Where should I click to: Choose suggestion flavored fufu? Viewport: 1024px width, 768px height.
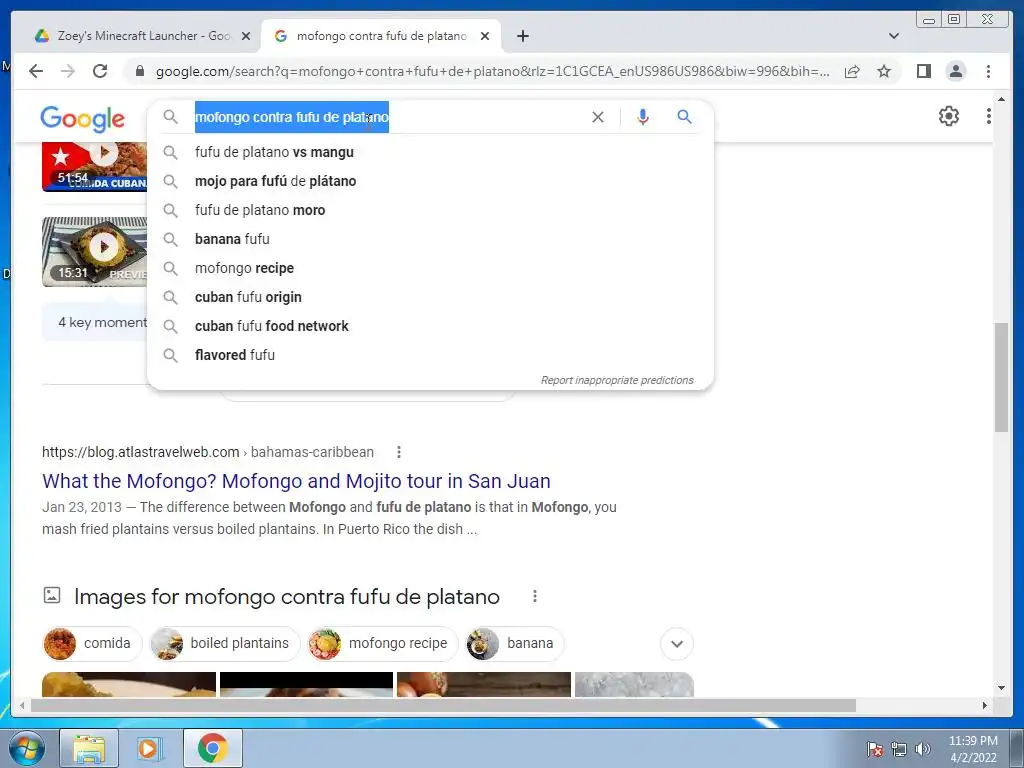pyautogui.click(x=430, y=355)
